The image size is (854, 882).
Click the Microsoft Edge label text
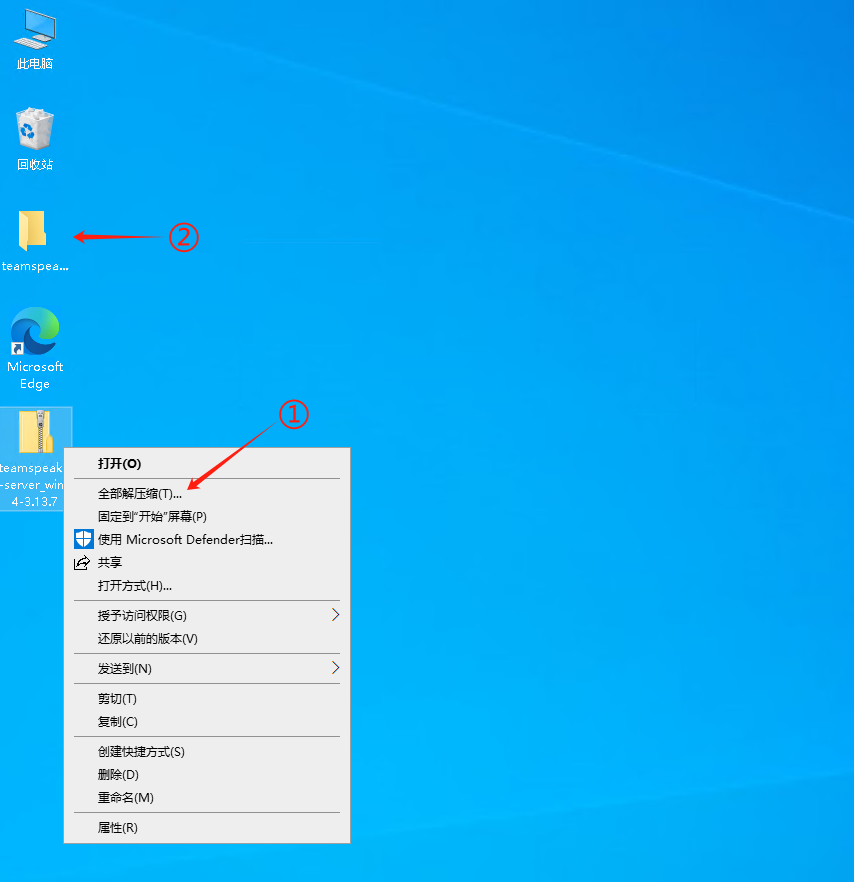35,375
